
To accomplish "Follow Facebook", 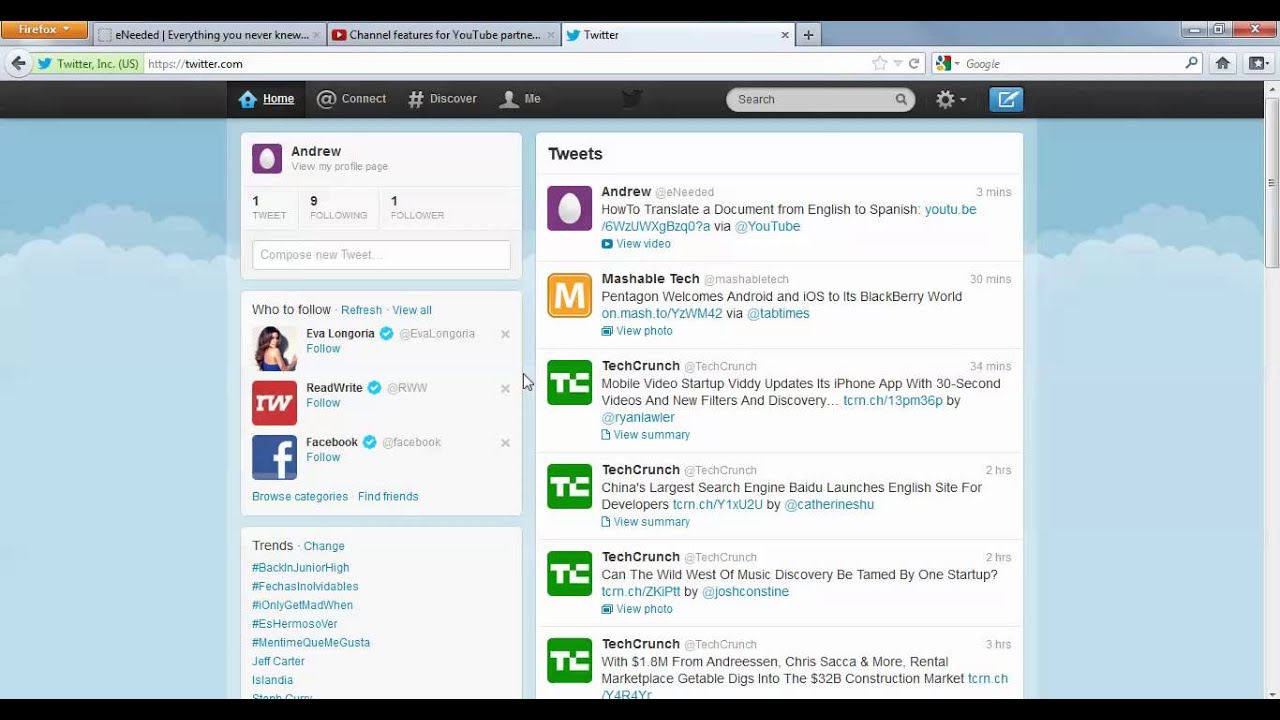I will (323, 457).
